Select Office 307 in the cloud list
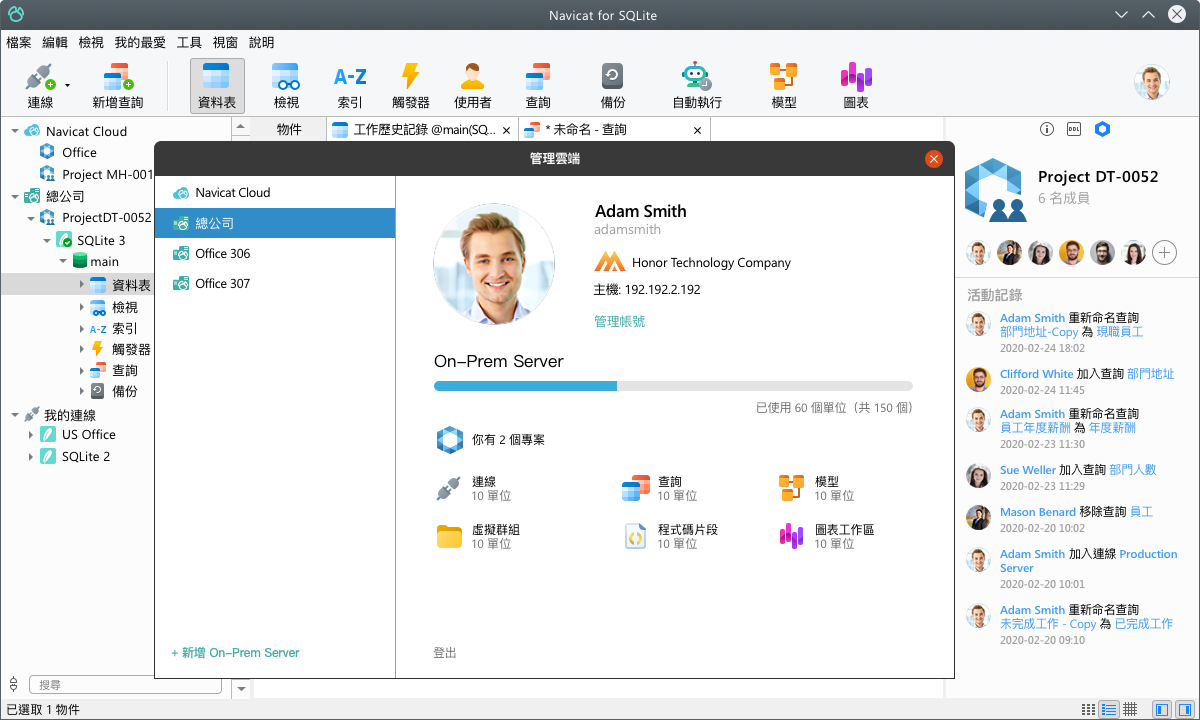This screenshot has height=720, width=1200. coord(275,283)
